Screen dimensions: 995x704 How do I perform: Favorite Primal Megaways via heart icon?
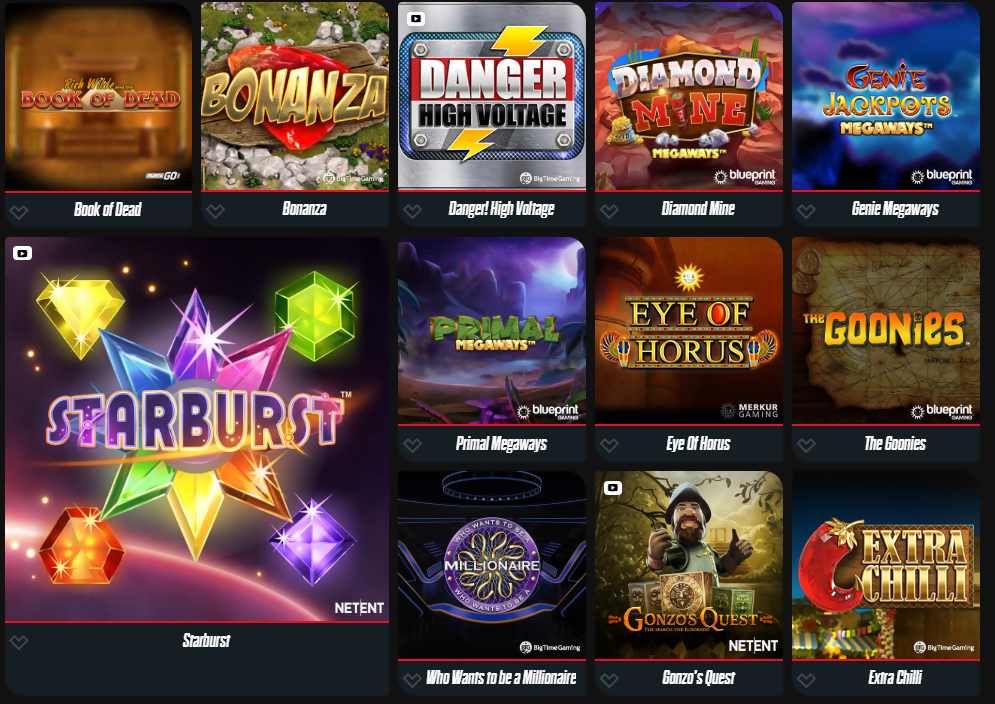tap(412, 446)
